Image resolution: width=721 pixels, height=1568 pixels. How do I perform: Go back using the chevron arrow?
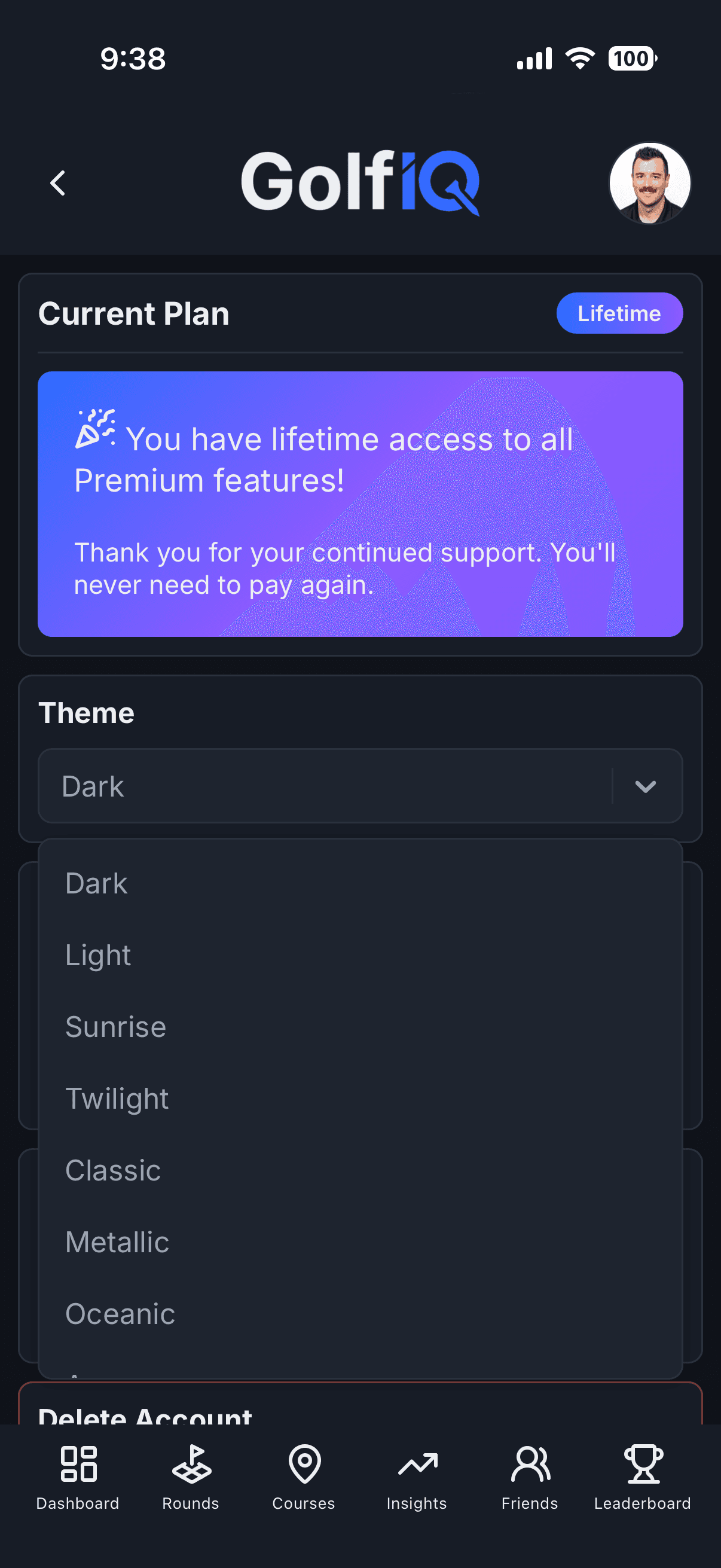coord(58,182)
